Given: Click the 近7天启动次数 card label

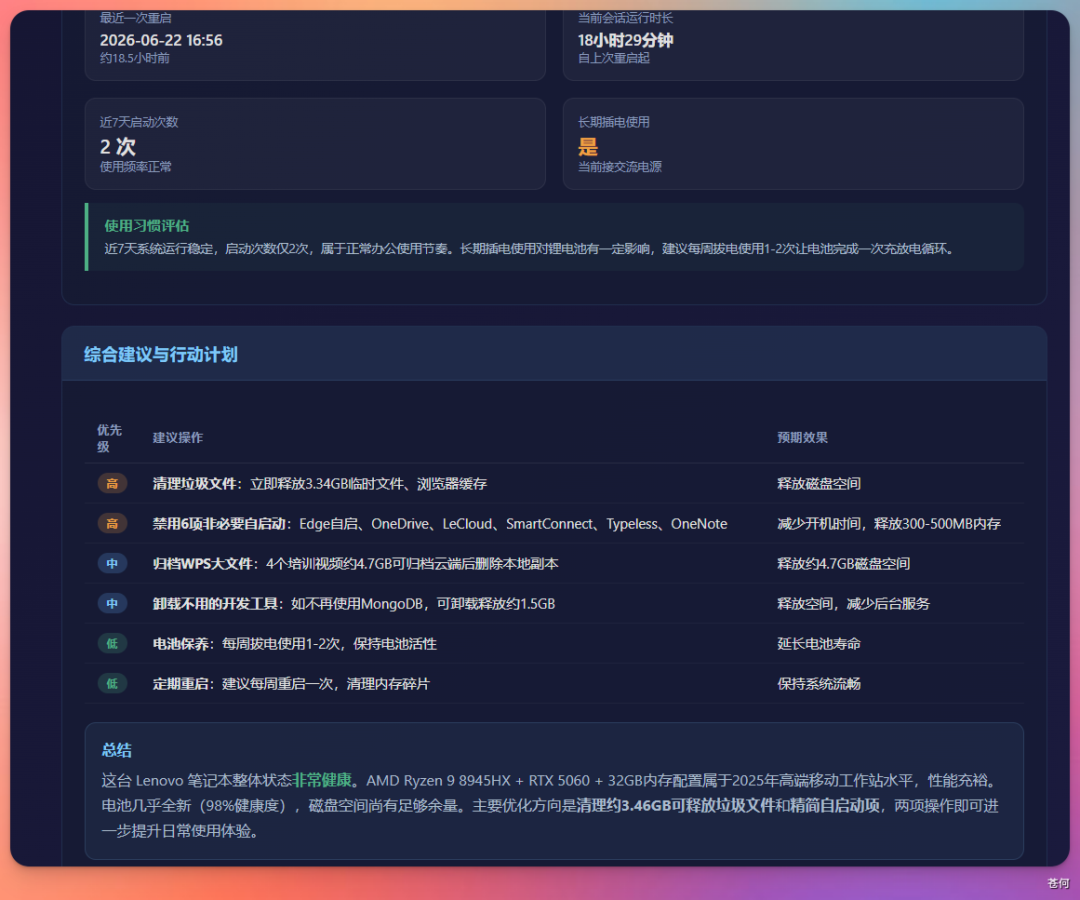Looking at the screenshot, I should [138, 122].
